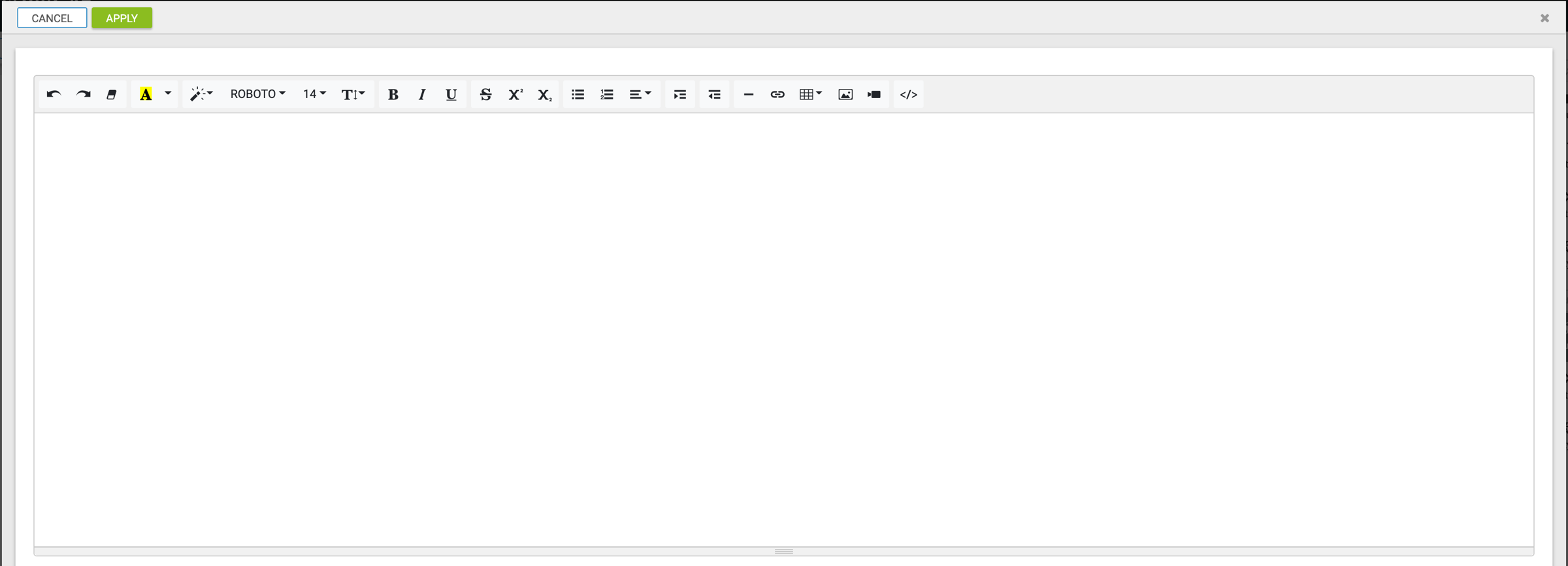Screen dimensions: 1568x566
Task: Toggle italic text style
Action: point(422,94)
